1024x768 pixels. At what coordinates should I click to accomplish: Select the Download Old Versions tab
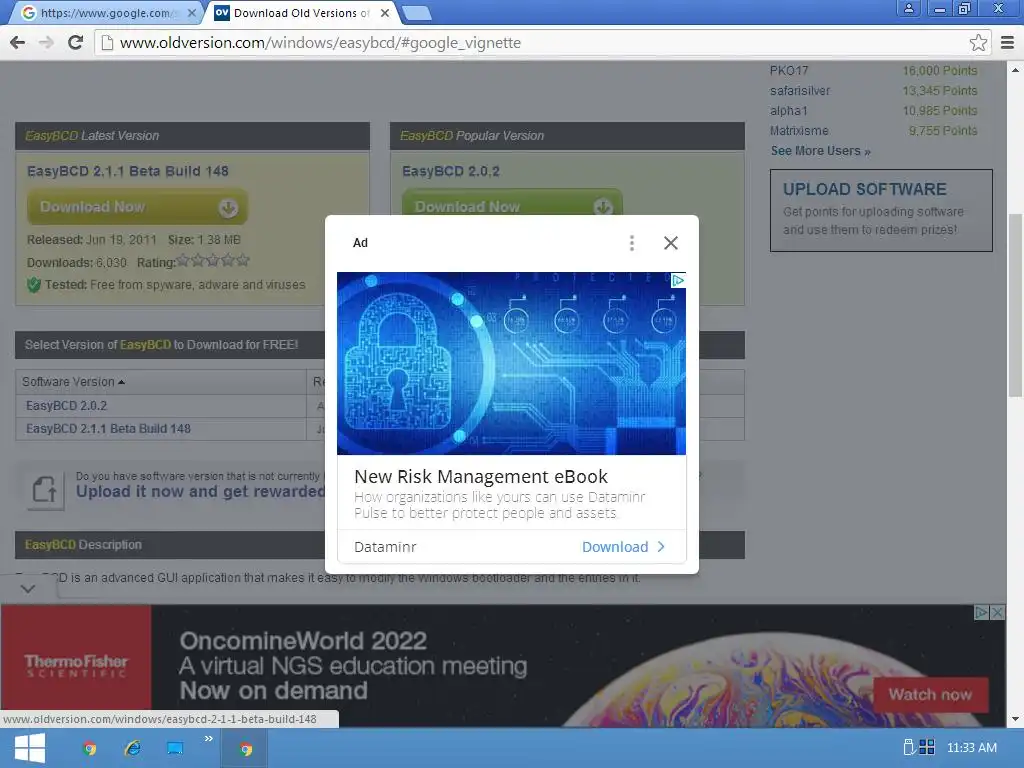(300, 13)
